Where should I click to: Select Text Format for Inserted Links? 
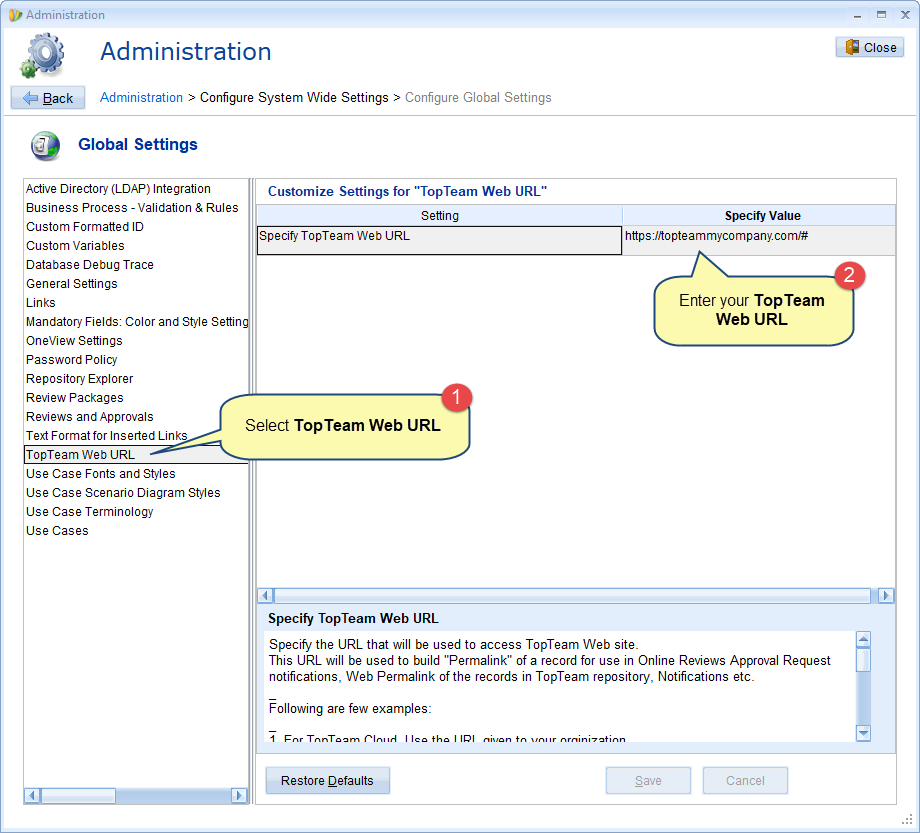coord(107,436)
